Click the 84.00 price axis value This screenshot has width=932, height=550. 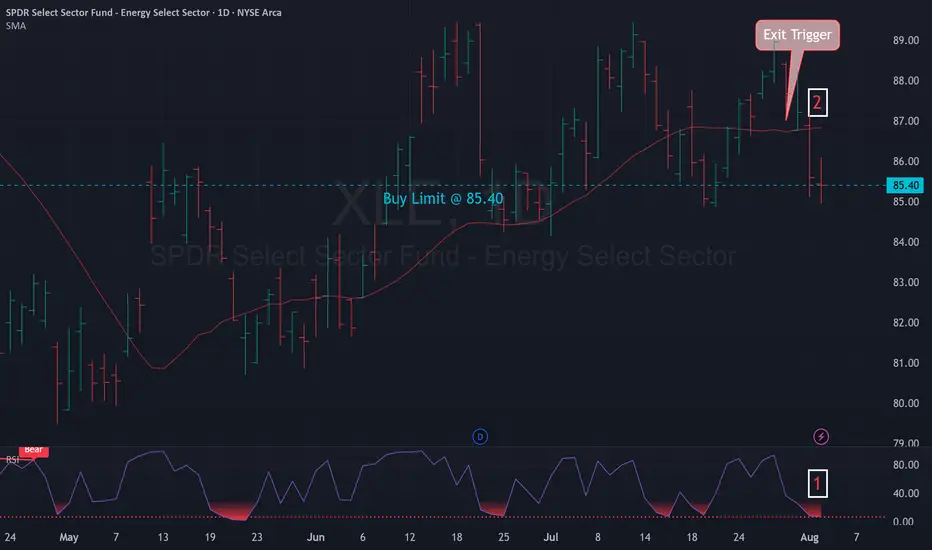coord(905,242)
